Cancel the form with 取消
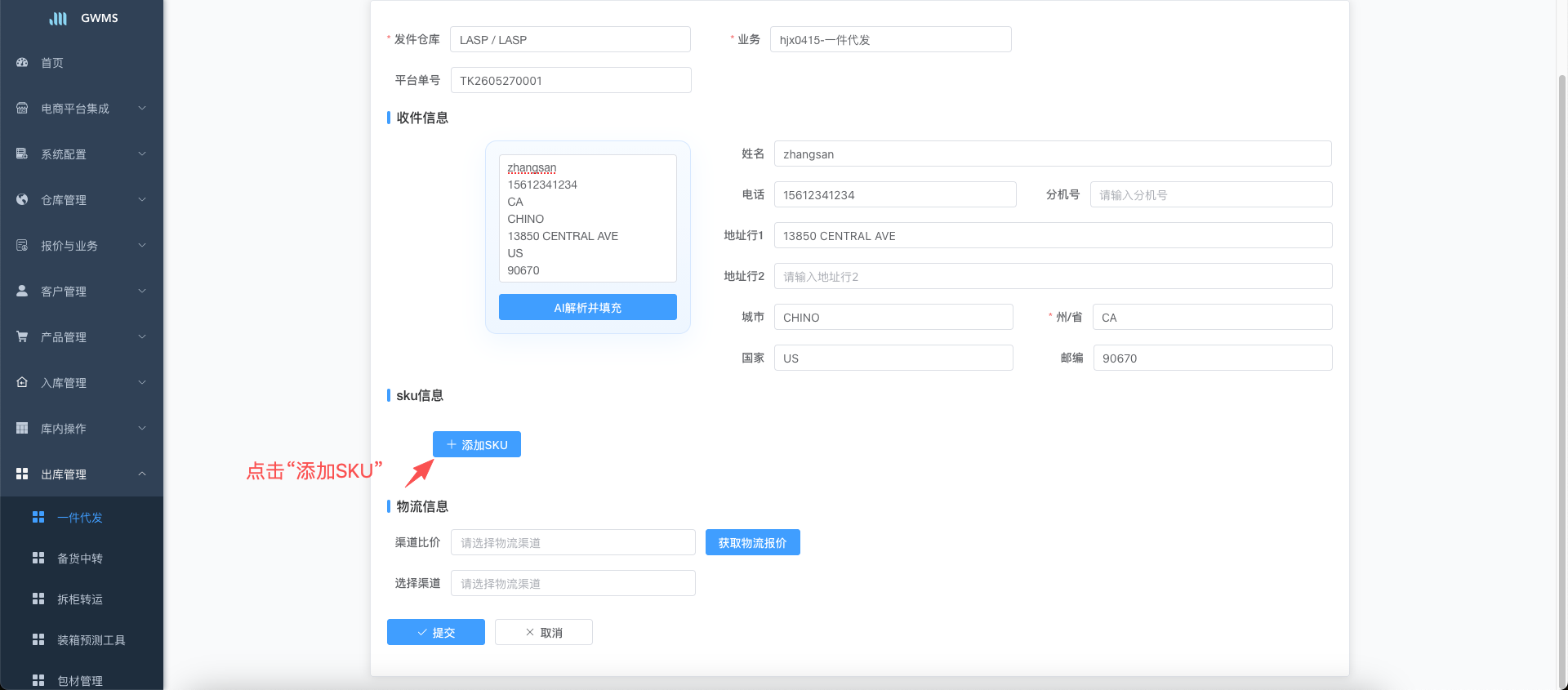This screenshot has height=690, width=1568. (544, 632)
